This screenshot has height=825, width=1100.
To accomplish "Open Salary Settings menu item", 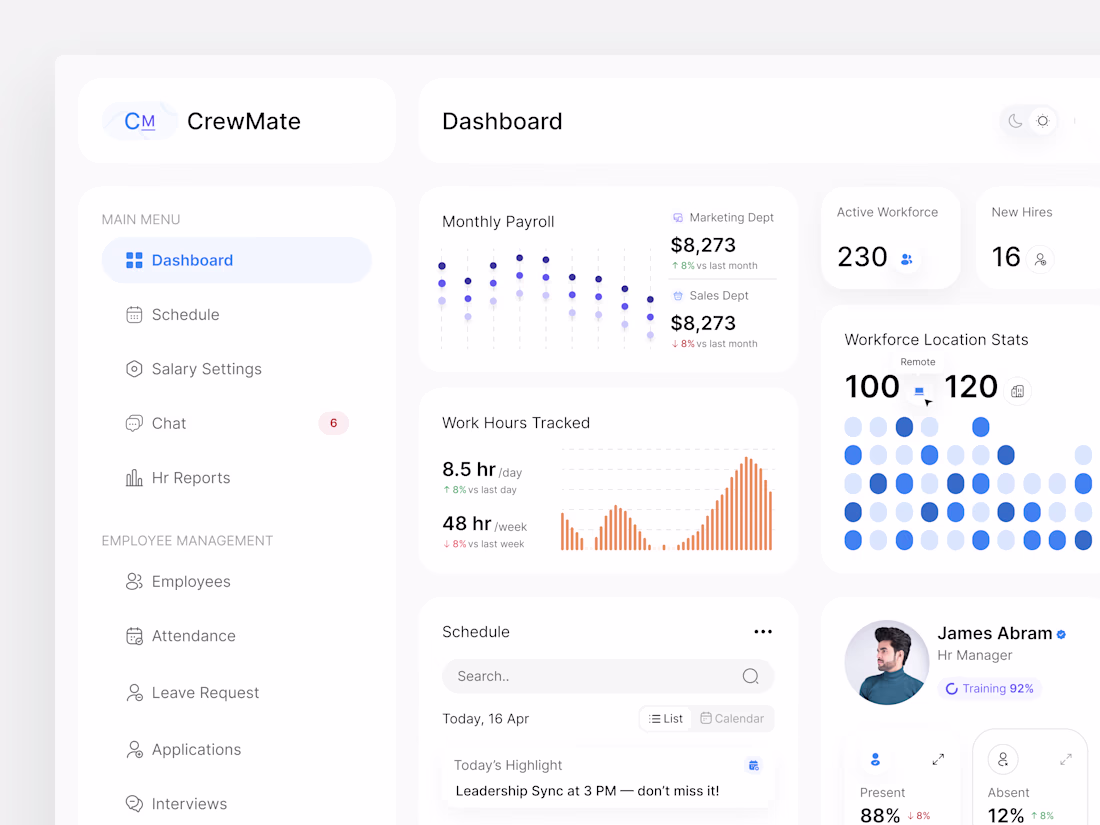I will (236, 369).
